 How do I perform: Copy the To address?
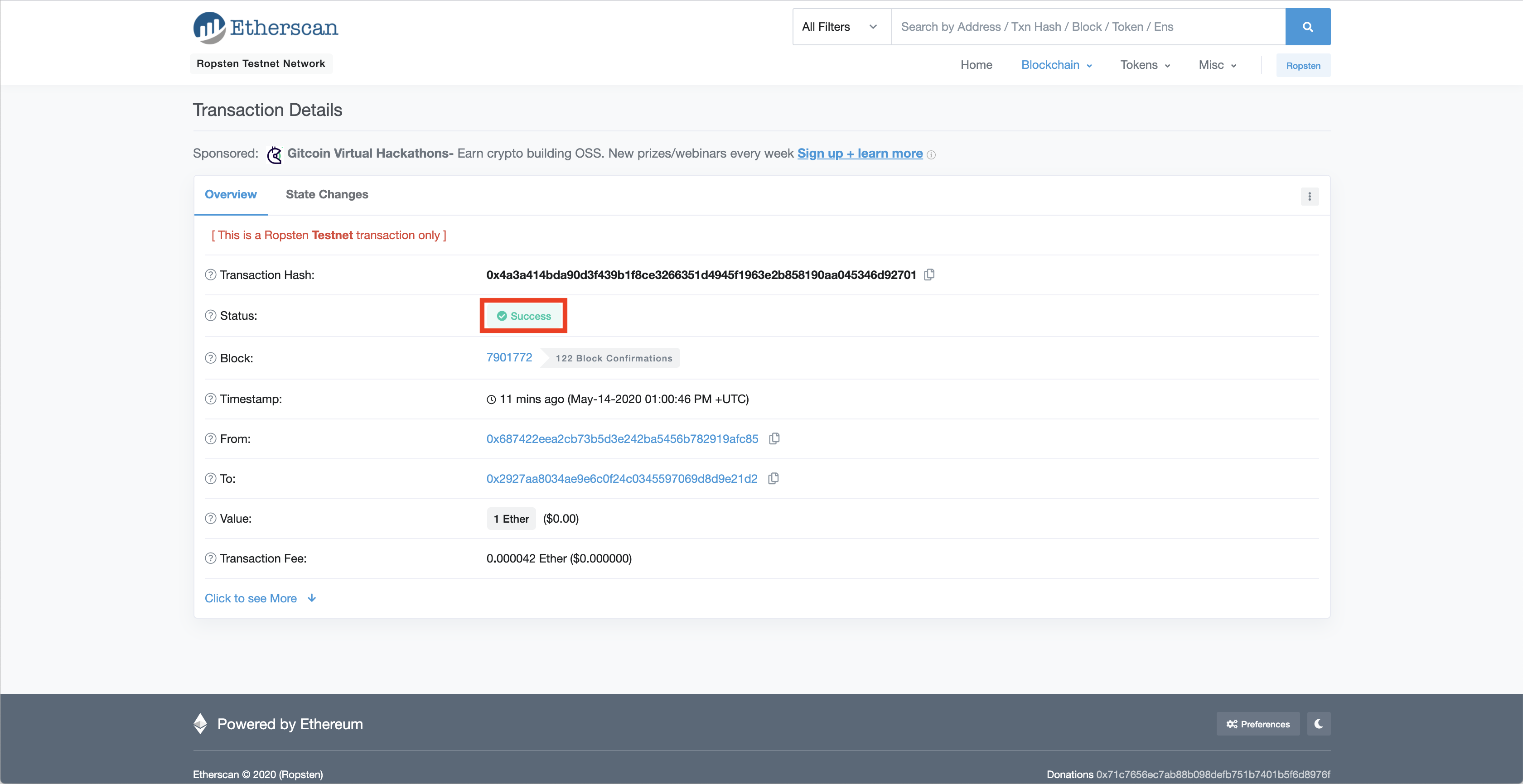point(773,479)
